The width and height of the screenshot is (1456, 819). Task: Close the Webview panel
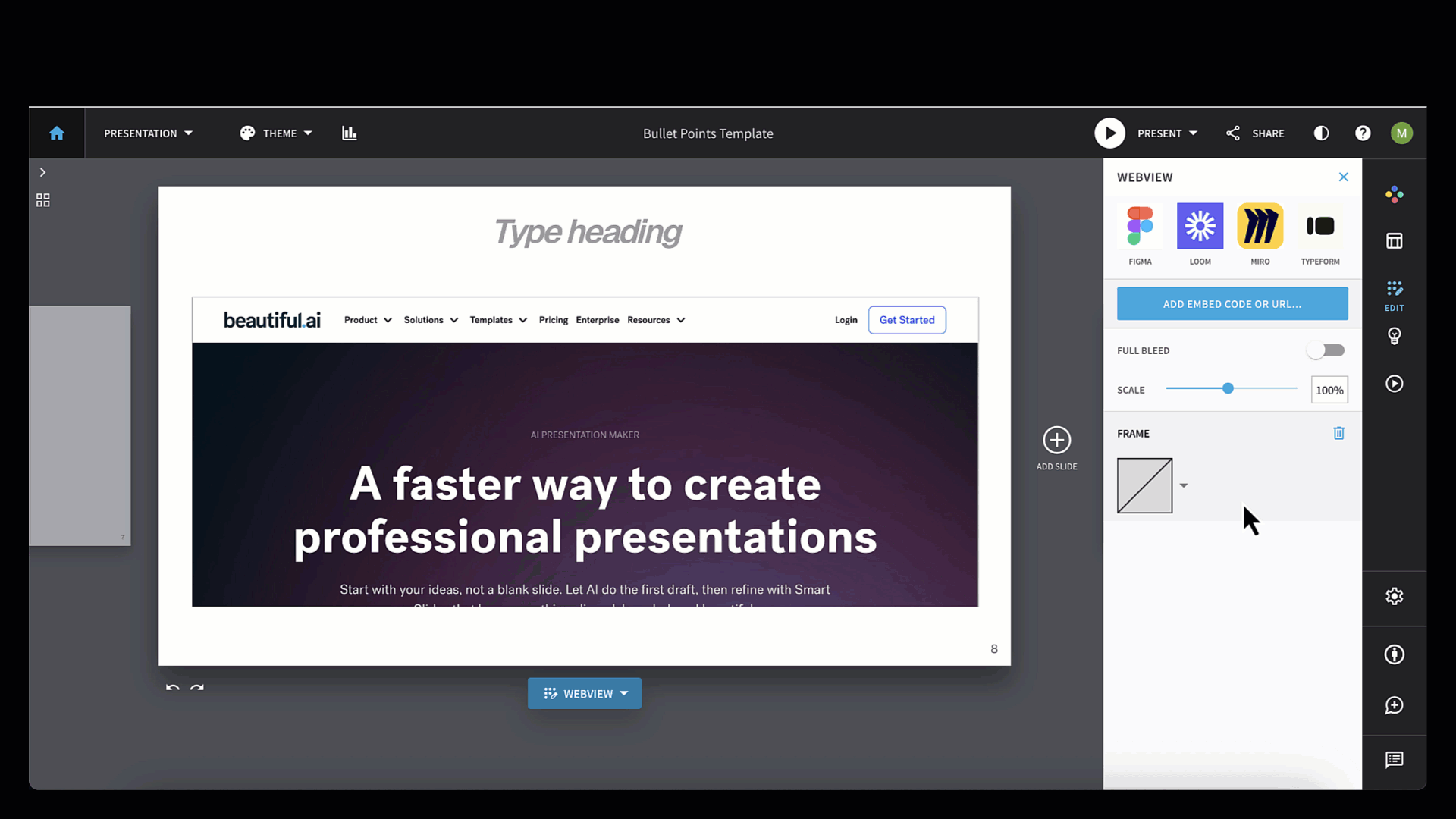pos(1343,177)
